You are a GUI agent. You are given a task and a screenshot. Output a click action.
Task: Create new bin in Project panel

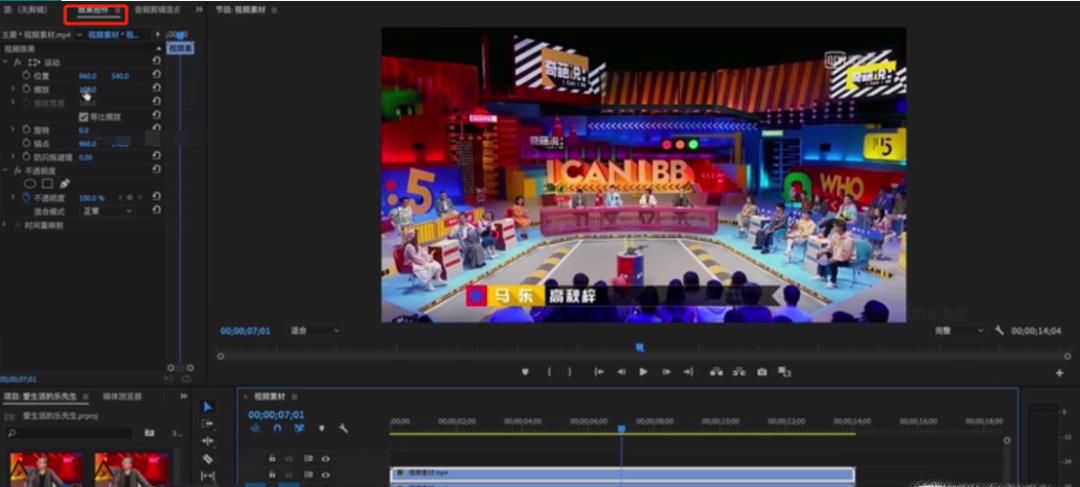point(149,433)
